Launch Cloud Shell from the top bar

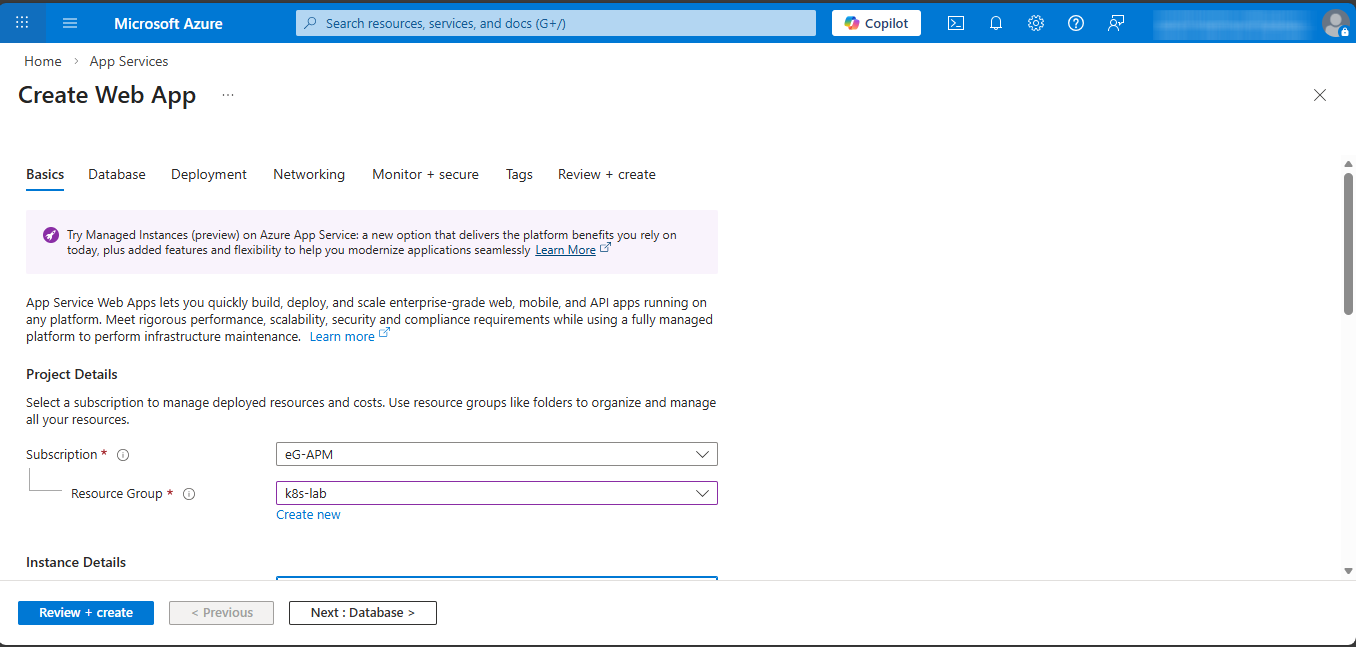click(956, 23)
